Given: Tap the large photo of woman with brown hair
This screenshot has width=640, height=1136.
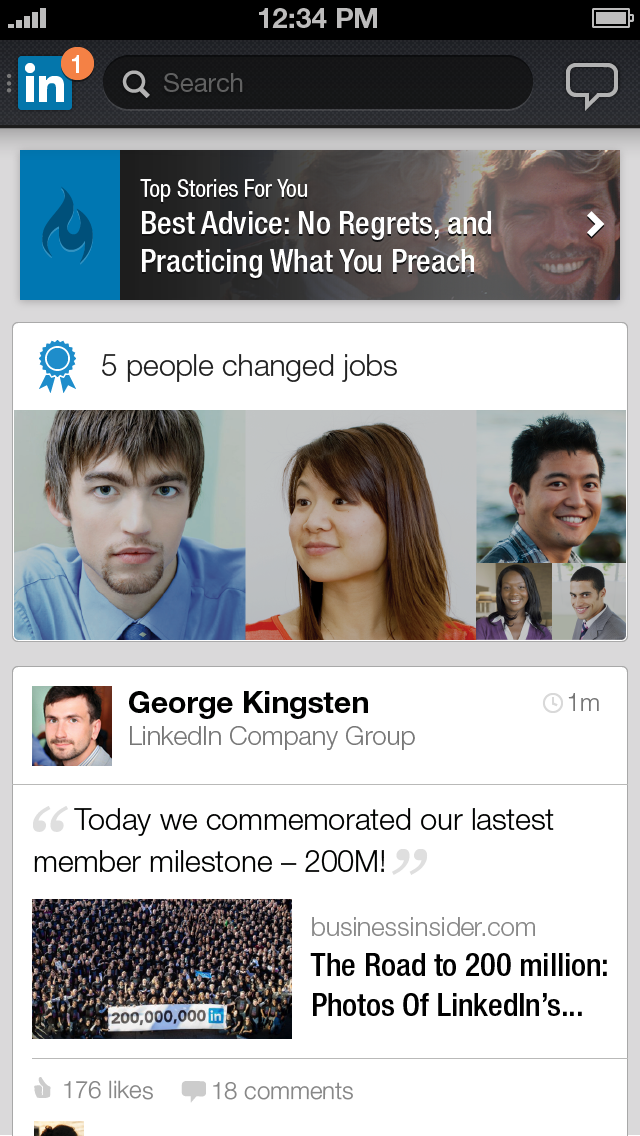Looking at the screenshot, I should [360, 525].
